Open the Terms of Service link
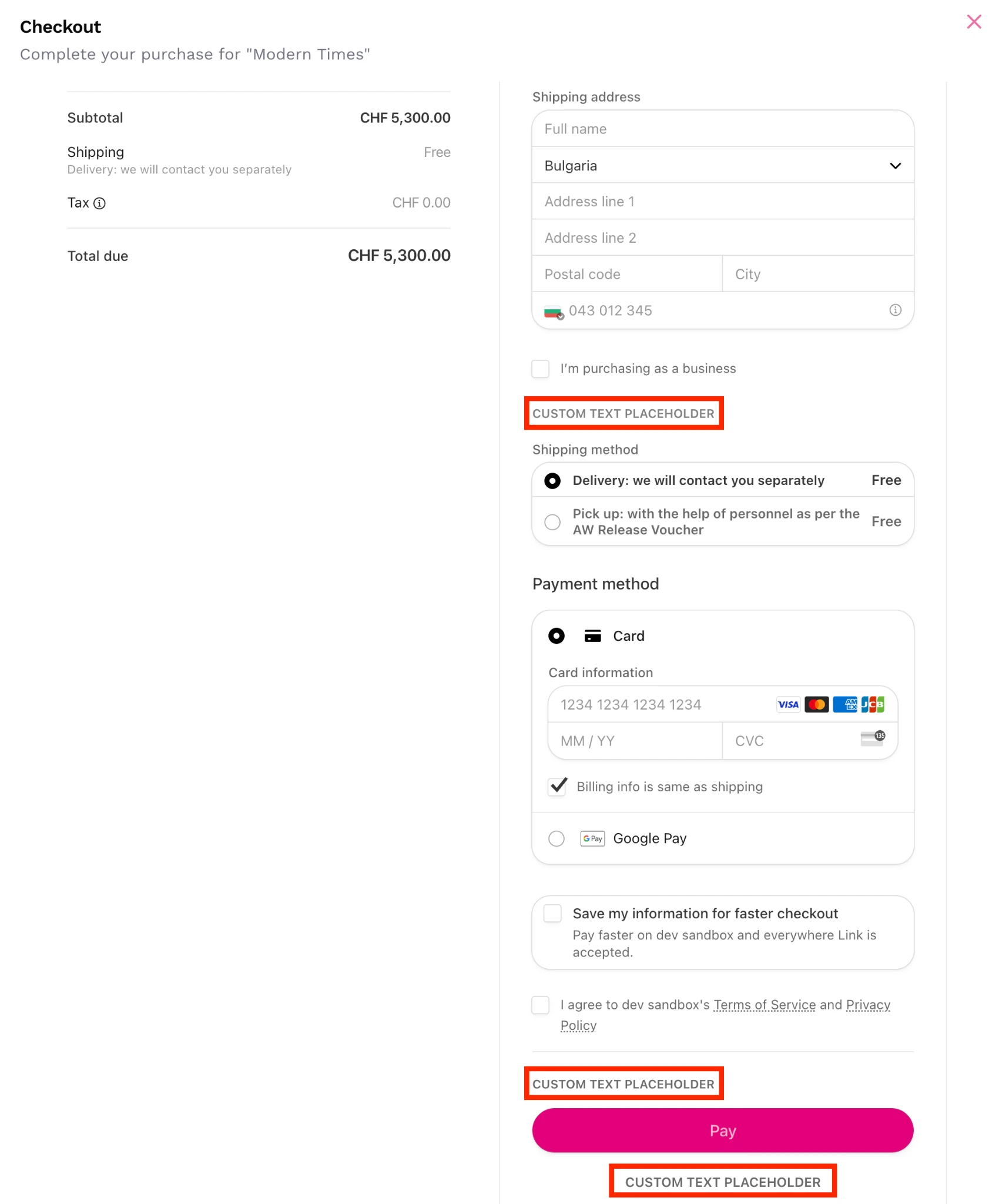Screen dimensions: 999x1204 coord(764,1005)
